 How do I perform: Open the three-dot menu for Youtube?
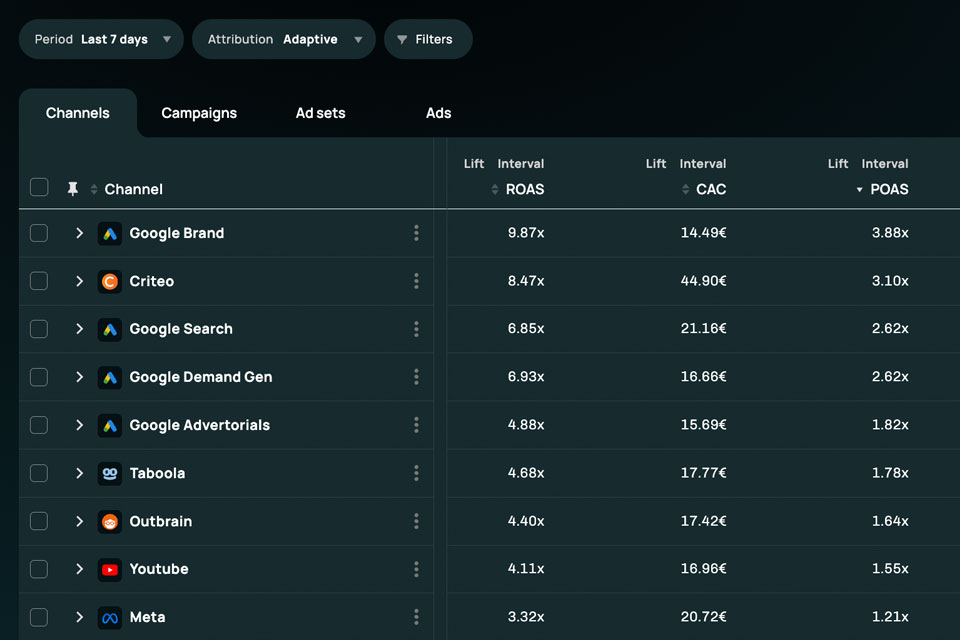click(416, 569)
